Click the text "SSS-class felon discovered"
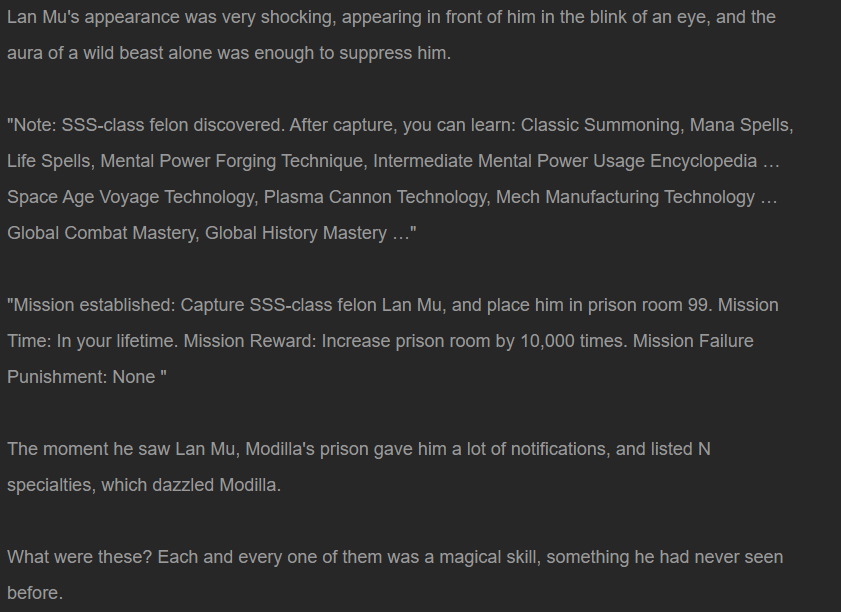This screenshot has width=841, height=612. pos(173,125)
